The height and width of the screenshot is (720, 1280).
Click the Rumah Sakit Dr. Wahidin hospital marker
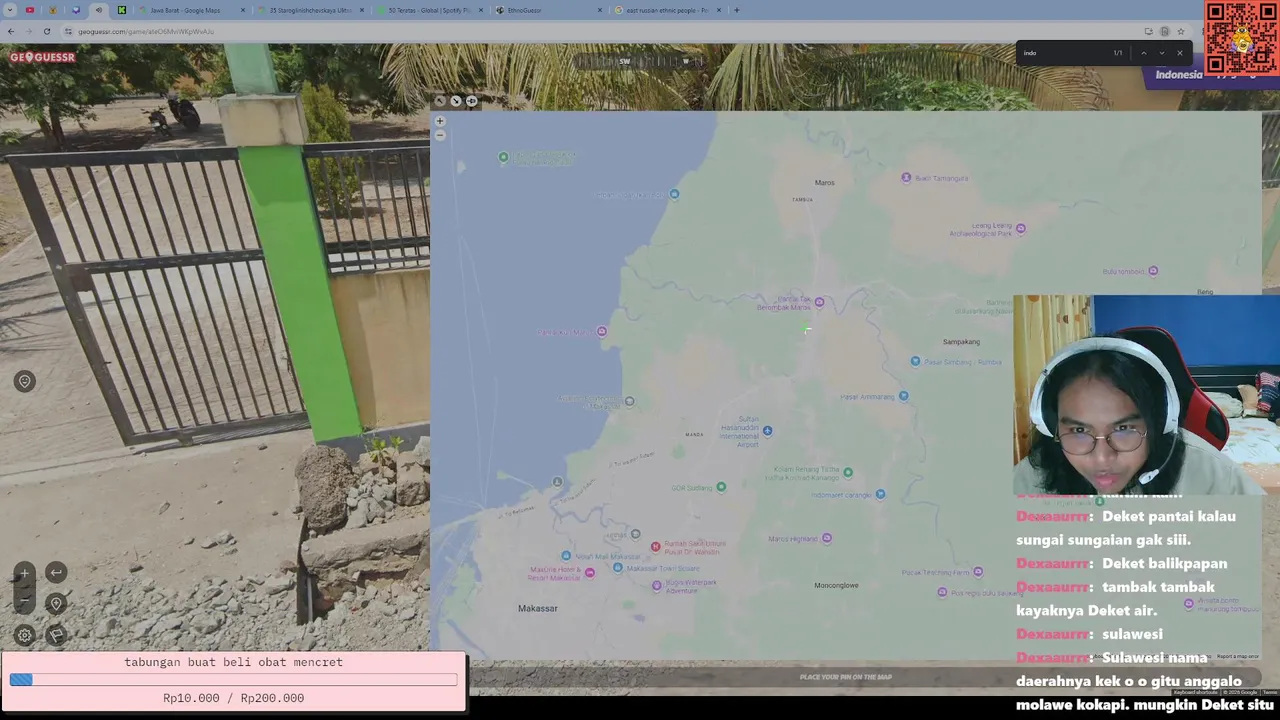click(655, 546)
